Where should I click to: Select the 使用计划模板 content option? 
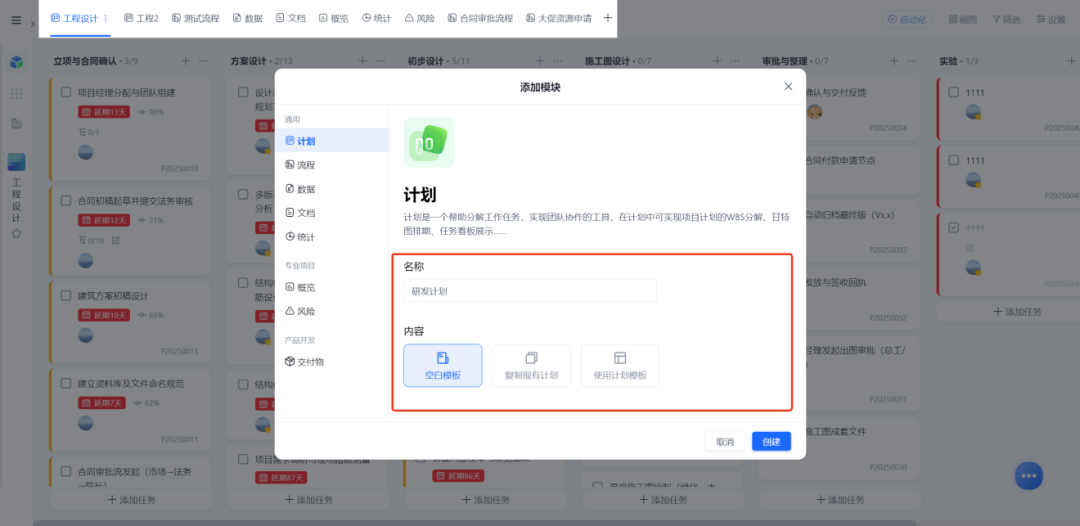(x=620, y=366)
